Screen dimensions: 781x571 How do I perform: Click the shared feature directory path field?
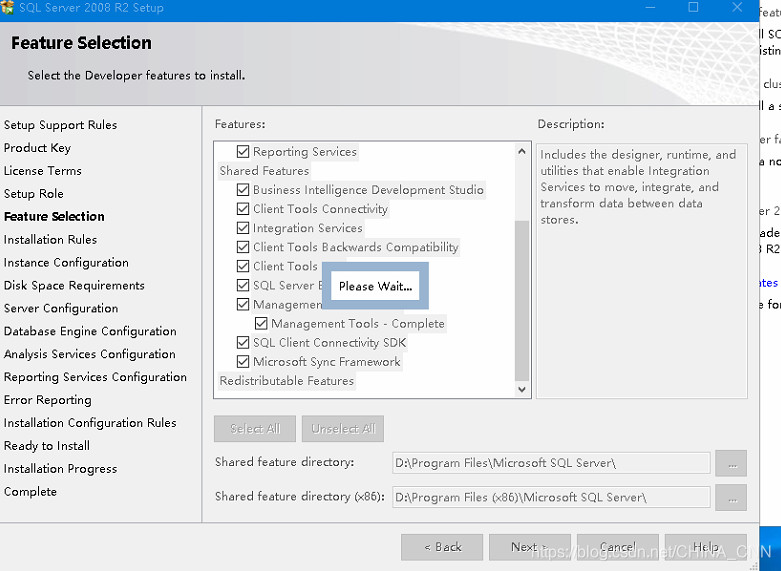tap(551, 463)
